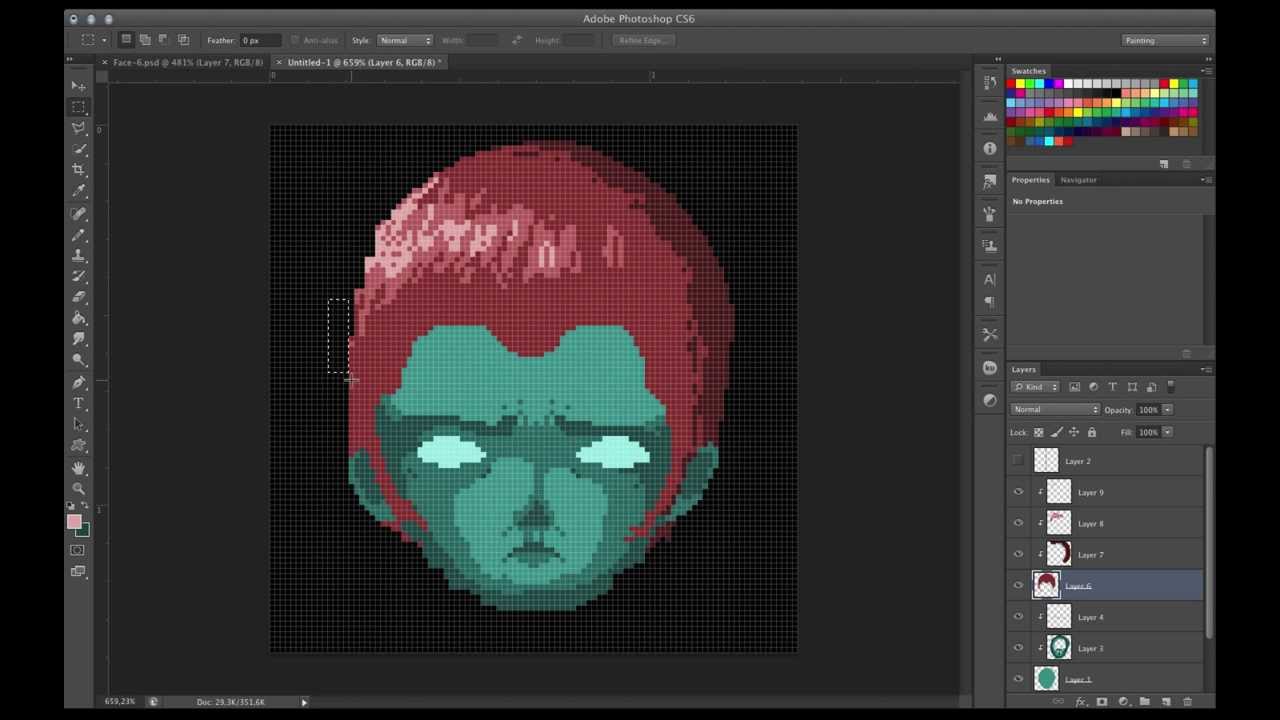Image resolution: width=1280 pixels, height=720 pixels.
Task: Select the Lasso tool
Action: click(x=78, y=128)
